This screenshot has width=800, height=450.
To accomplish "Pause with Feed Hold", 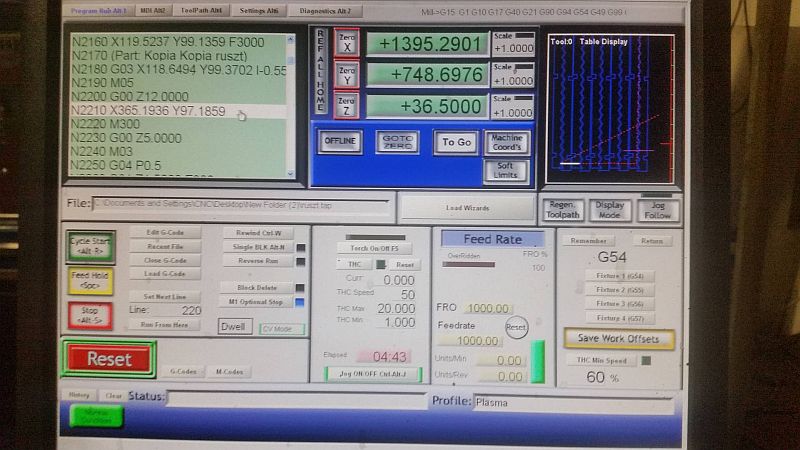I will [90, 281].
